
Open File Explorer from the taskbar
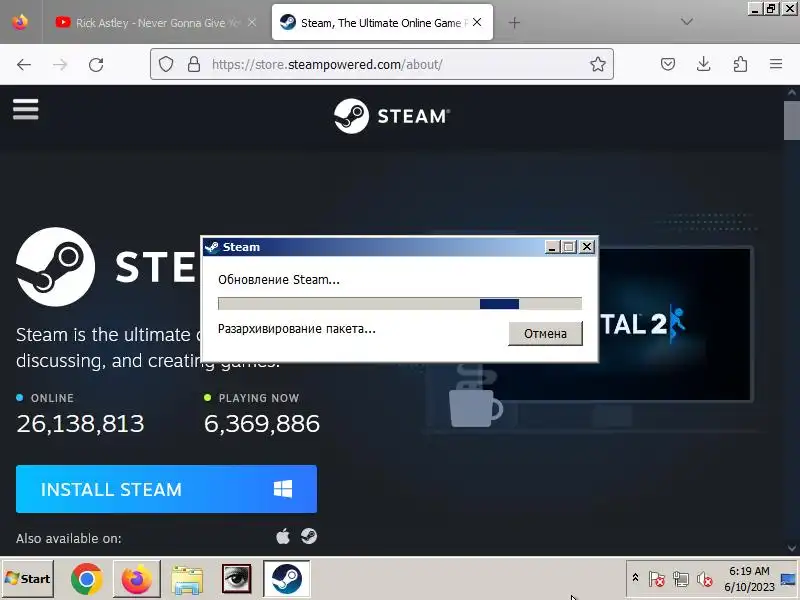187,580
